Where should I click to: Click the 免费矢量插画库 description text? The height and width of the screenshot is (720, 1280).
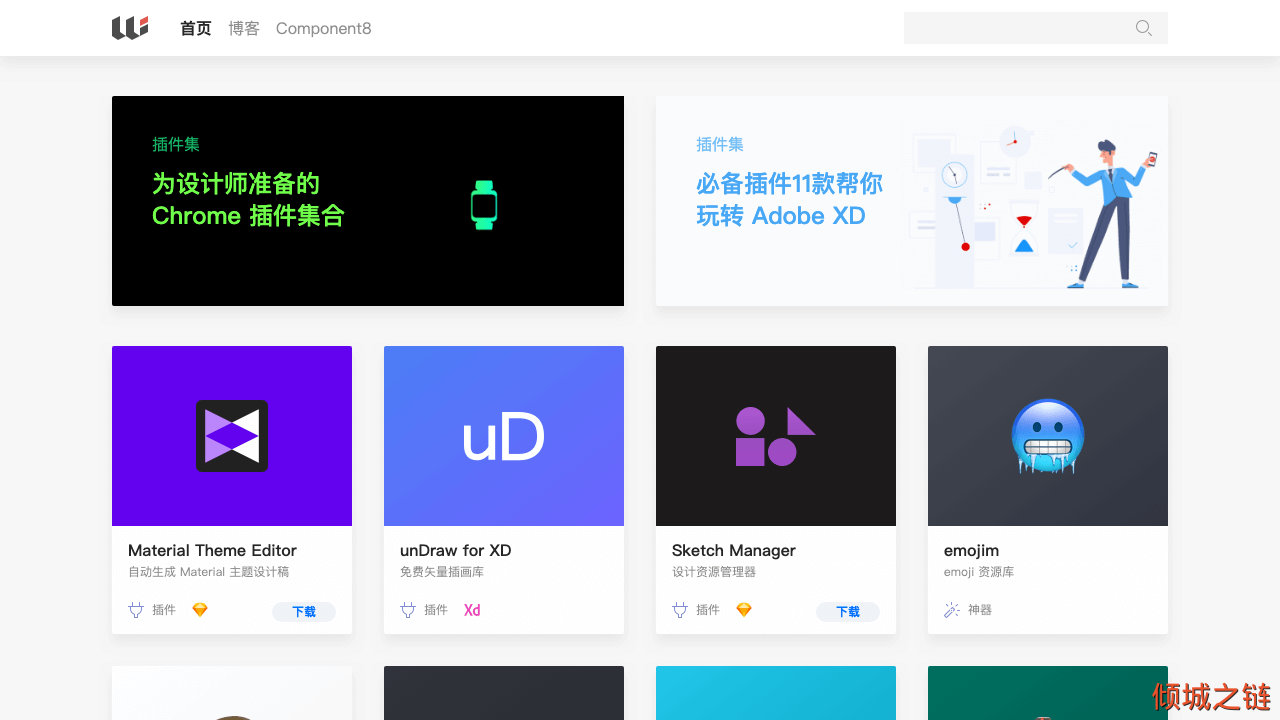[x=442, y=572]
